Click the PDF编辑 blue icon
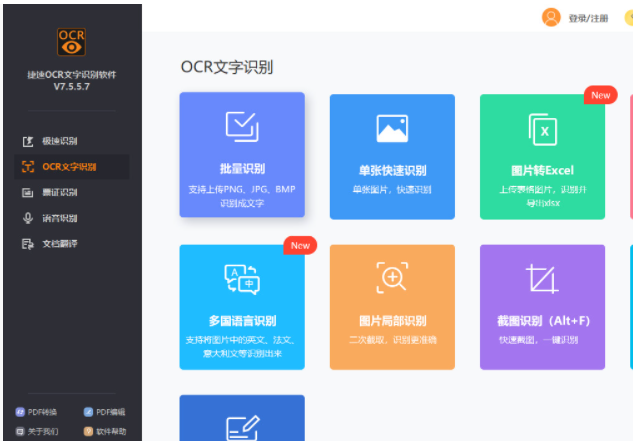 (88, 412)
